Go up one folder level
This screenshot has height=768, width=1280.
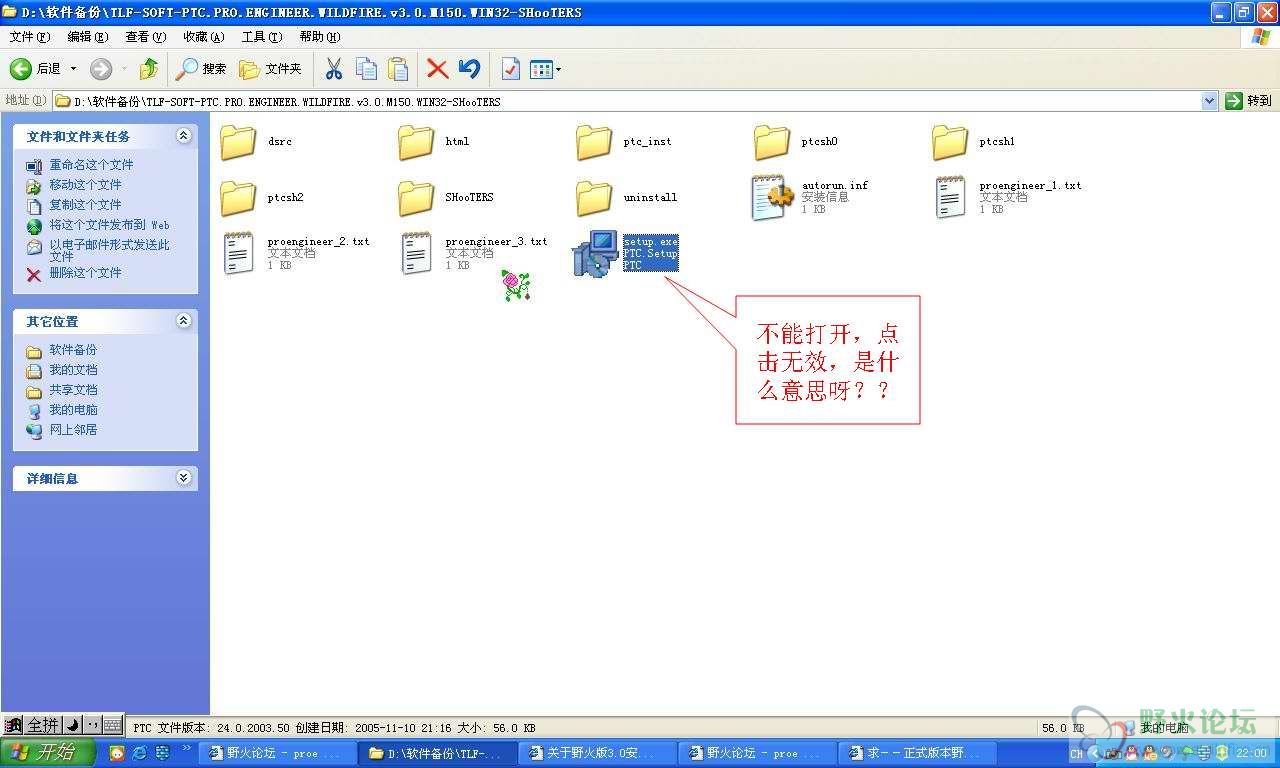pyautogui.click(x=149, y=69)
